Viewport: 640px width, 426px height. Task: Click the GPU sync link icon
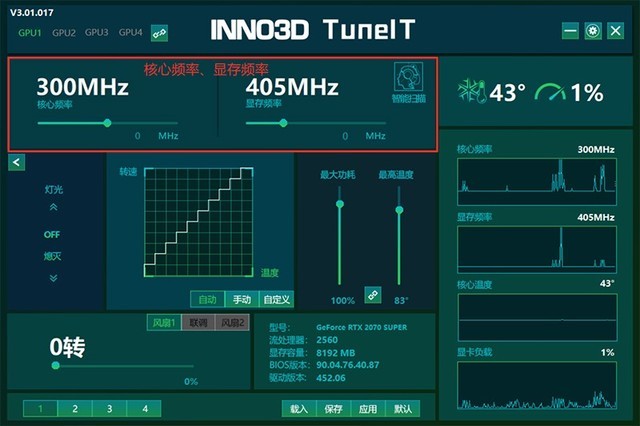tap(159, 33)
